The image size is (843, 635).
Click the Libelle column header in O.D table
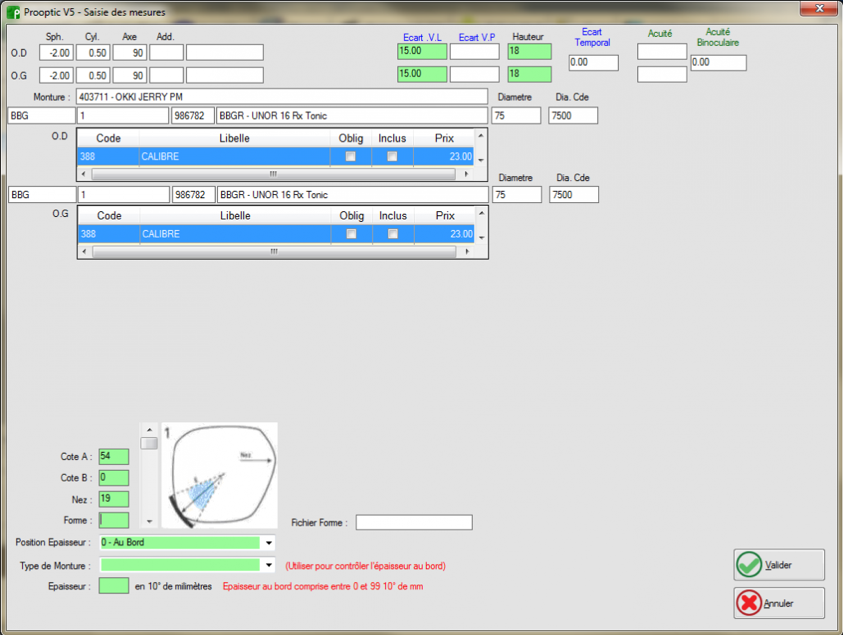234,138
